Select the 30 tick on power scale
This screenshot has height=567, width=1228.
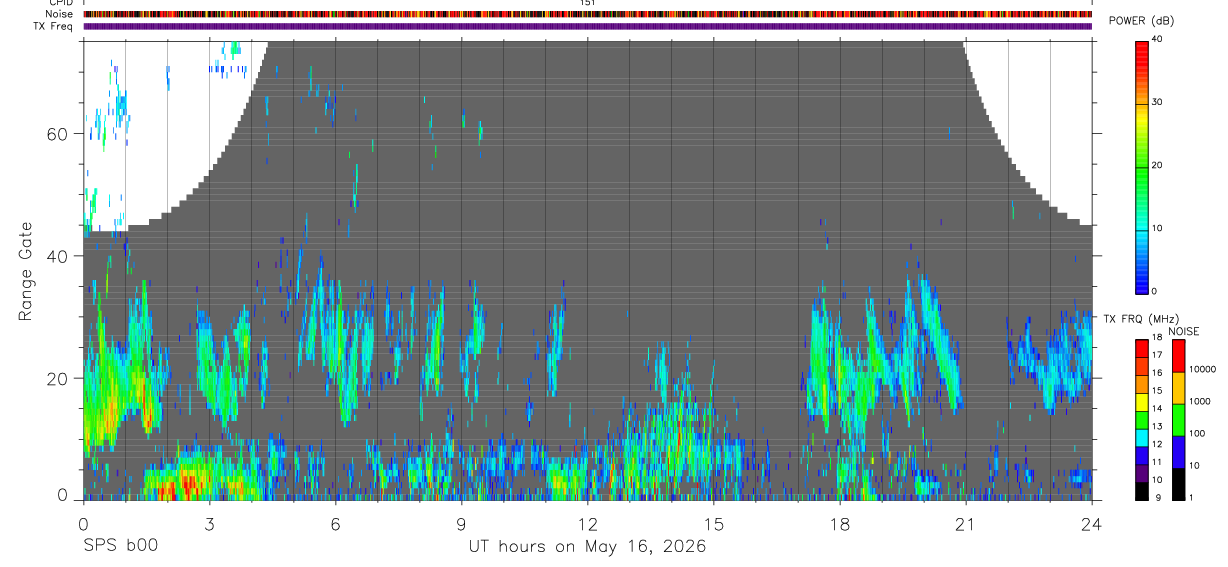(x=1158, y=102)
